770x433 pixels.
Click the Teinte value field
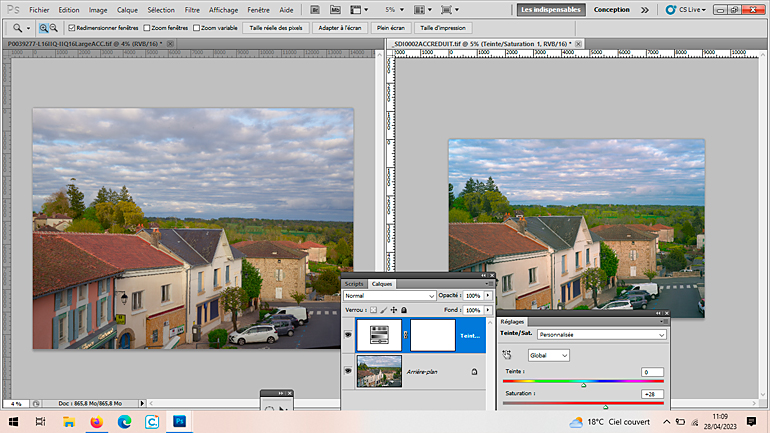point(652,372)
